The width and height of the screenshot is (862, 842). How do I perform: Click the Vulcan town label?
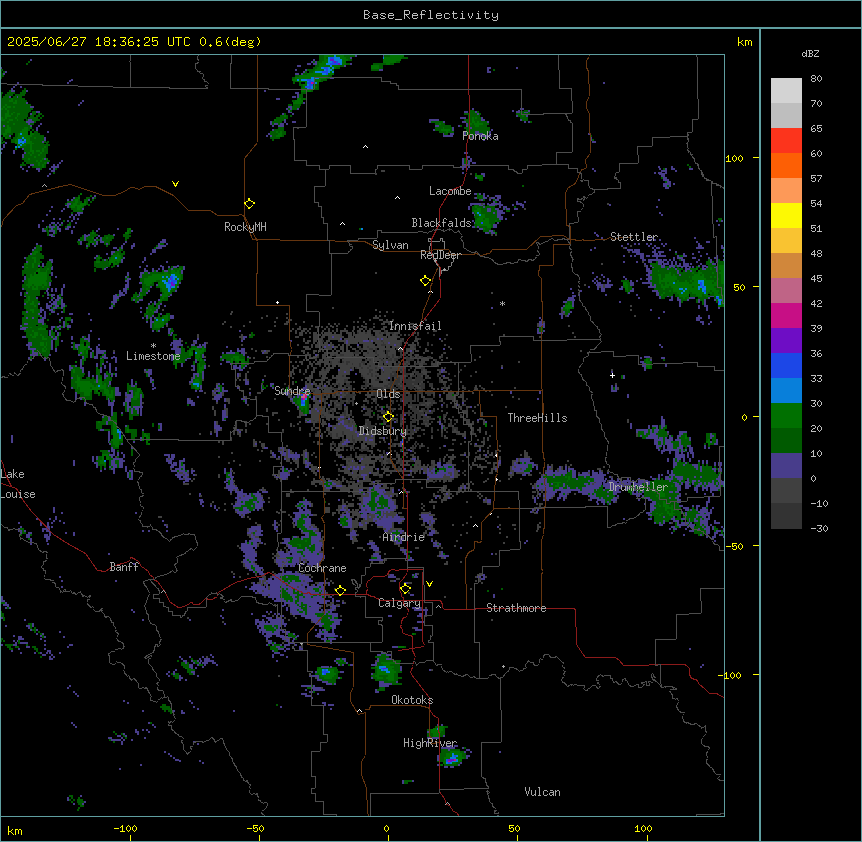(543, 792)
